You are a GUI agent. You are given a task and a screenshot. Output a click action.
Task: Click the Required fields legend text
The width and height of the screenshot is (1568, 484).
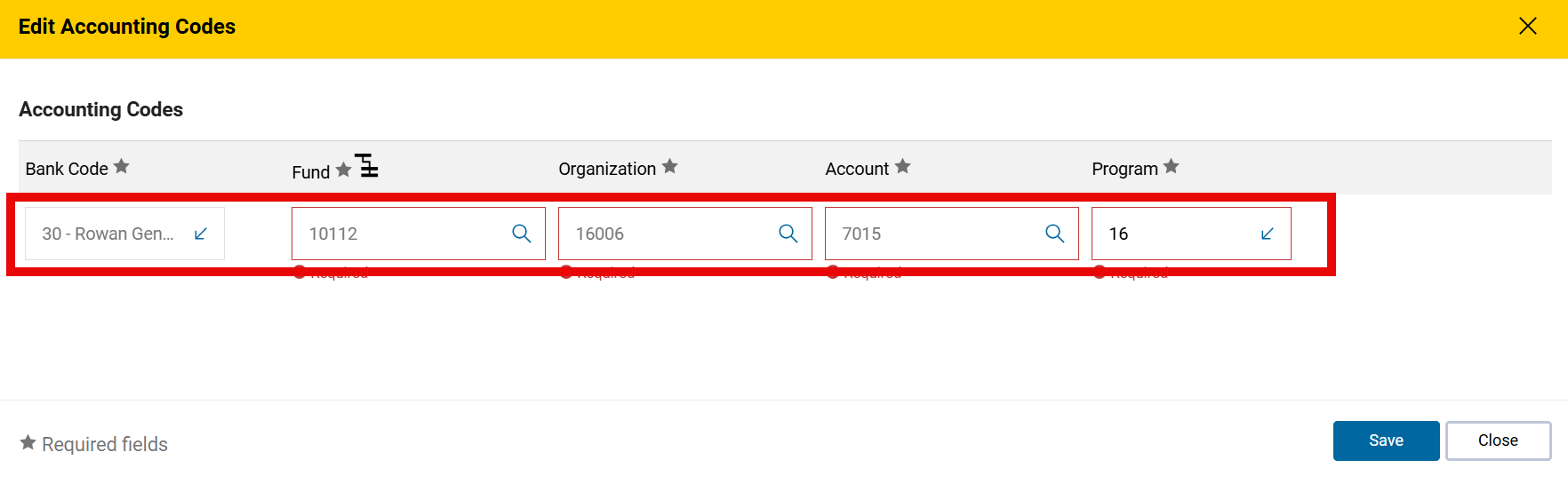tap(104, 444)
